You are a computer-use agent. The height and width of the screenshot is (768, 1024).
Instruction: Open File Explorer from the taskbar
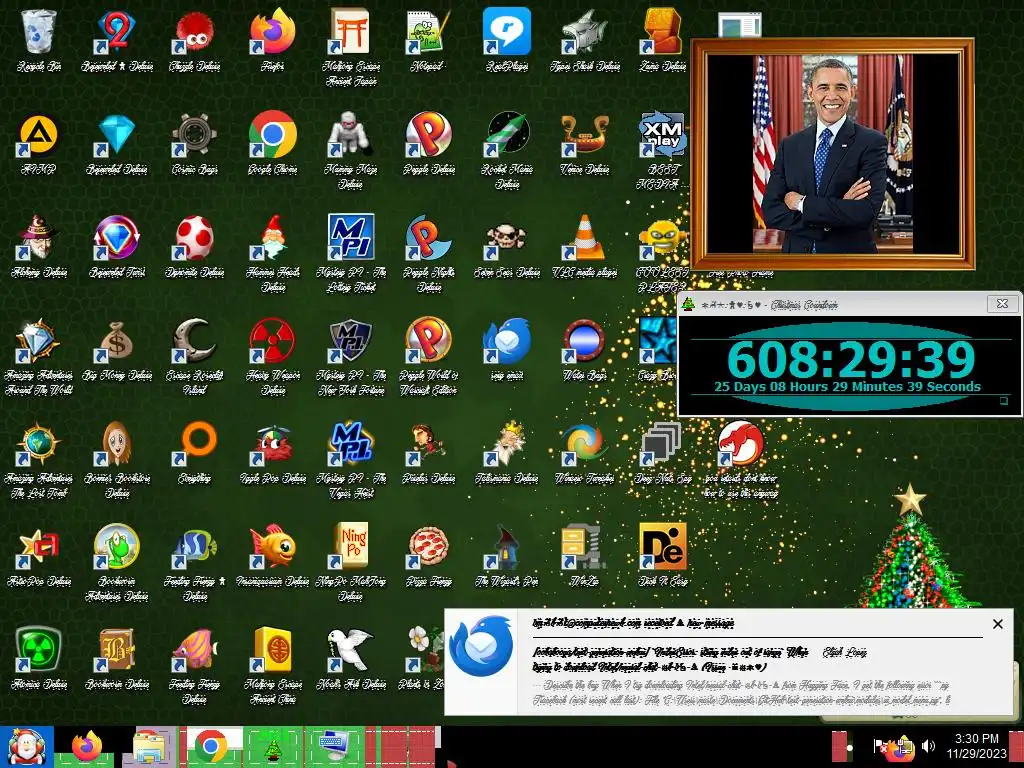tap(150, 747)
